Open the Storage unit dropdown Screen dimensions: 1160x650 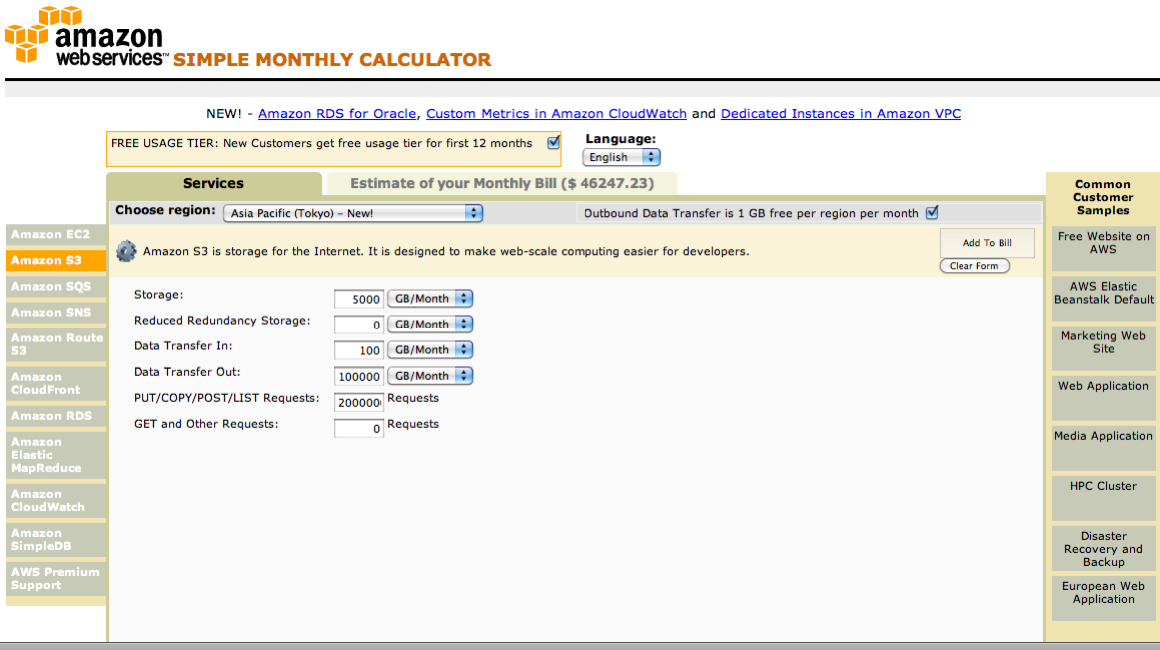(x=430, y=299)
